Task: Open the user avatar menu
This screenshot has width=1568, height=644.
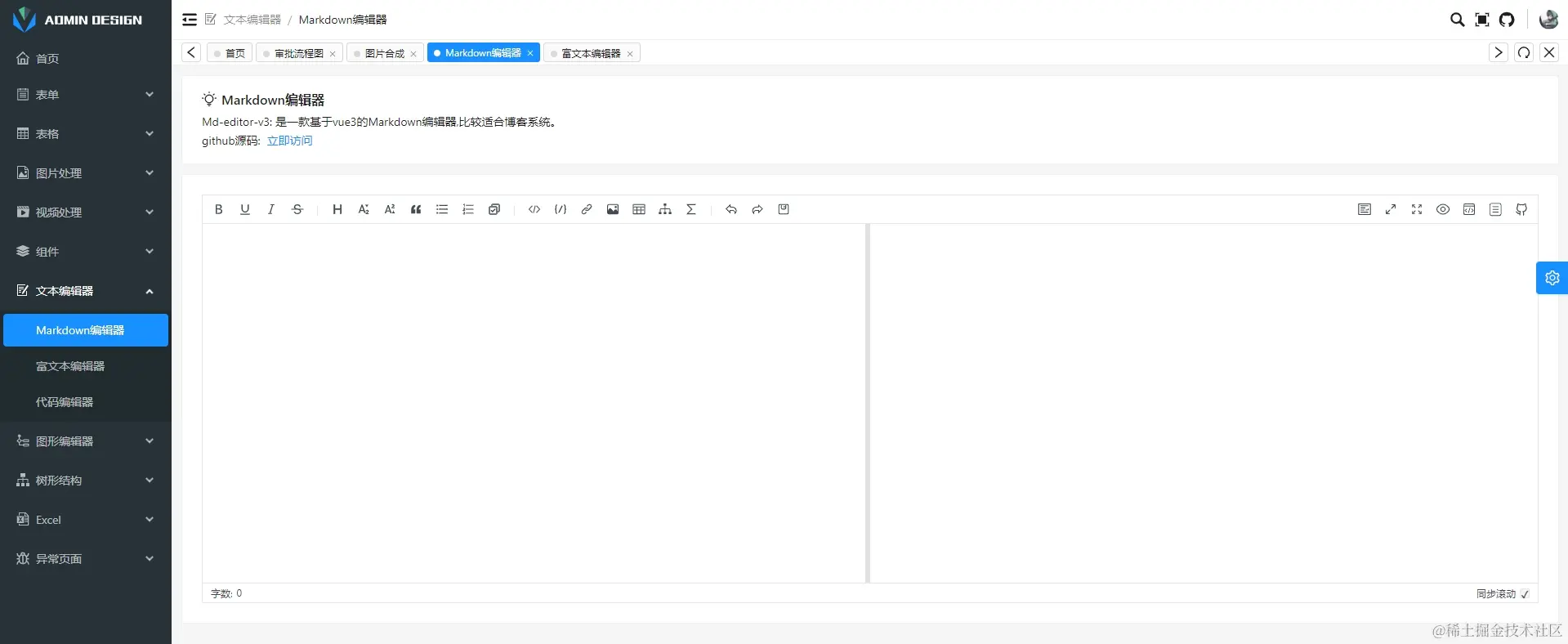Action: click(x=1548, y=20)
